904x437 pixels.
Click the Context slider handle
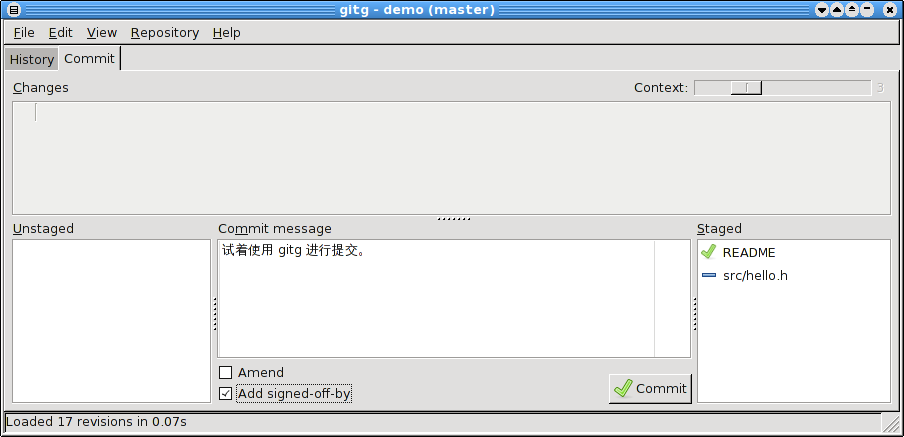coord(747,88)
